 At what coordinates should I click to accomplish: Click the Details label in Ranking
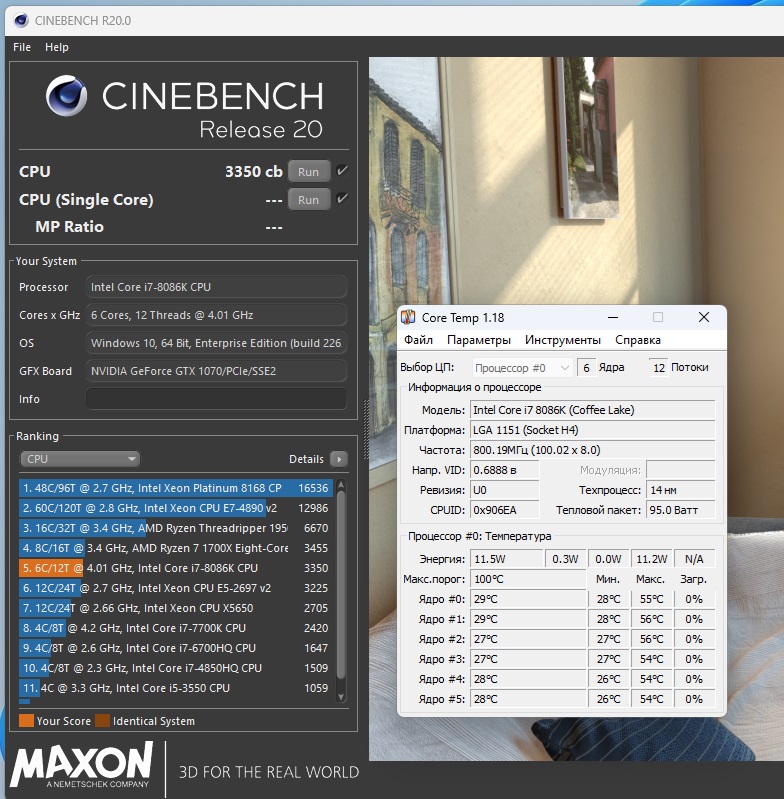point(306,459)
